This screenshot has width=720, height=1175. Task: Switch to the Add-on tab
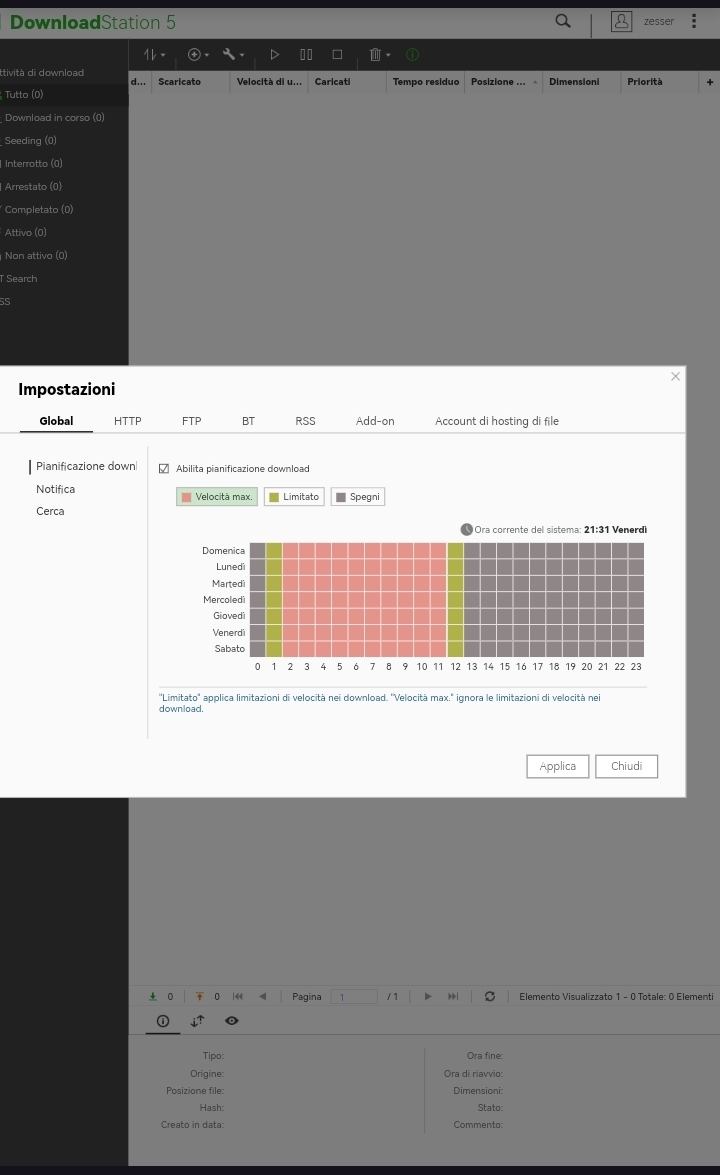[375, 421]
